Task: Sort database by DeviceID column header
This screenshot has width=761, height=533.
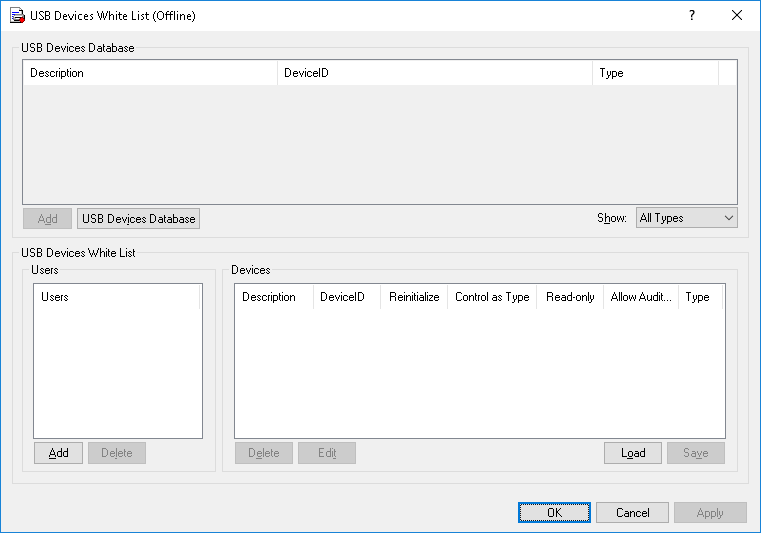Action: [434, 73]
